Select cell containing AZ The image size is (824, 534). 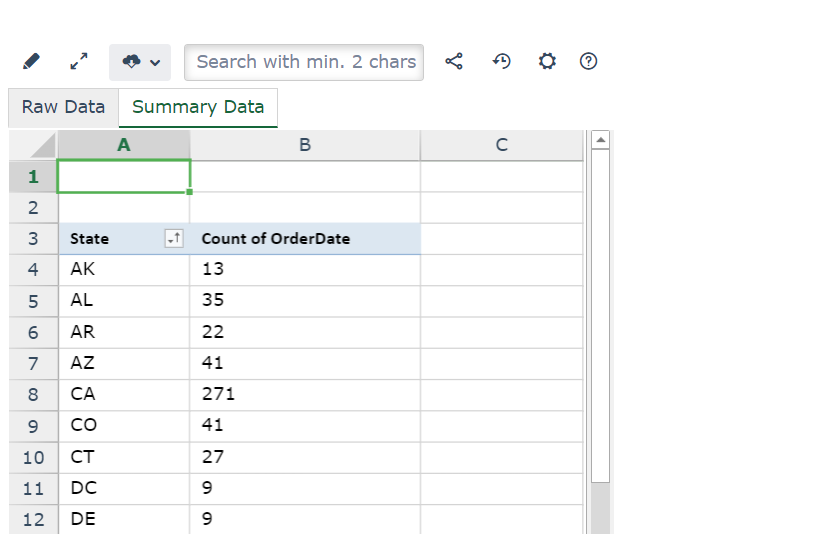pos(123,363)
